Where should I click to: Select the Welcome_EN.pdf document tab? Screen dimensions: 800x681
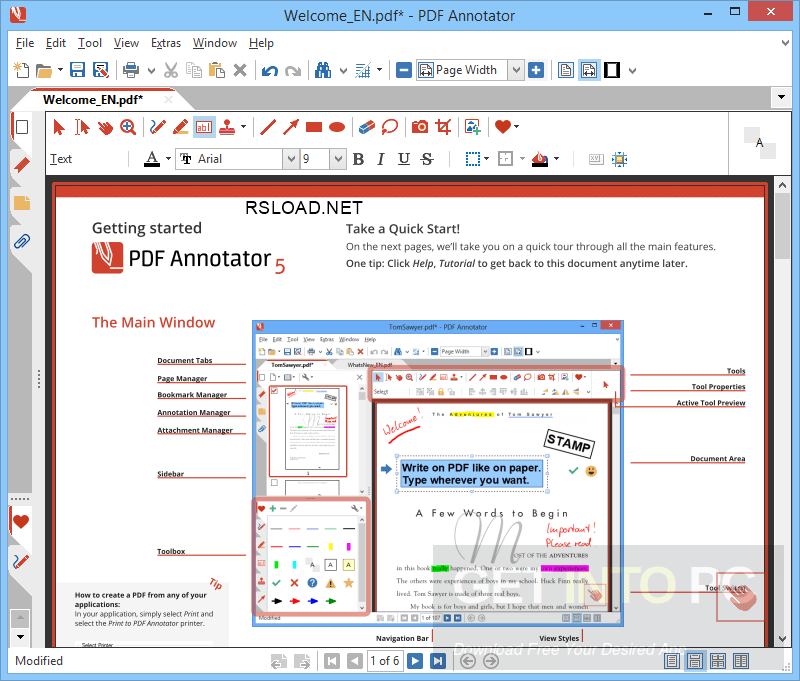[x=93, y=99]
